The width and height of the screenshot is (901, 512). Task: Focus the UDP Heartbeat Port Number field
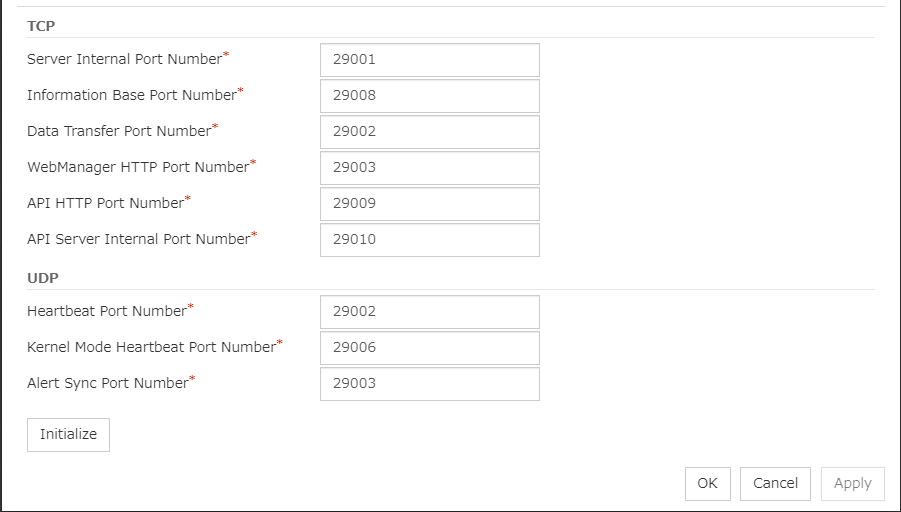[x=429, y=312]
